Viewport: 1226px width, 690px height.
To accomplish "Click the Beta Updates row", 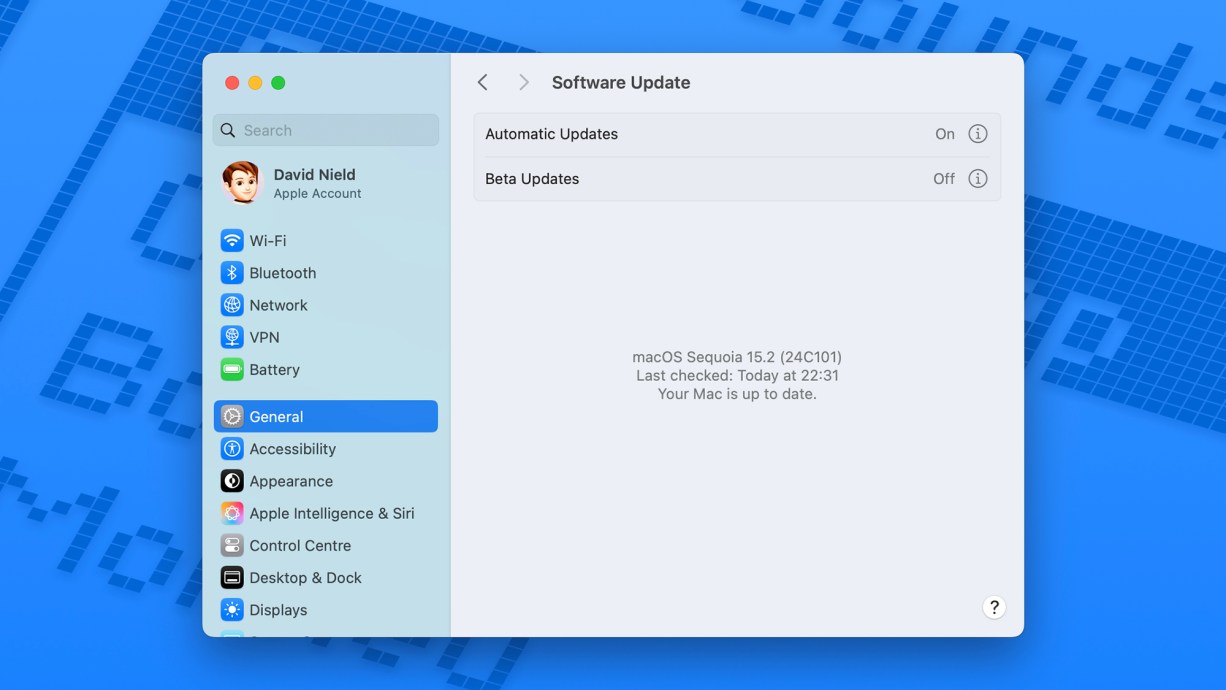I will pos(700,178).
